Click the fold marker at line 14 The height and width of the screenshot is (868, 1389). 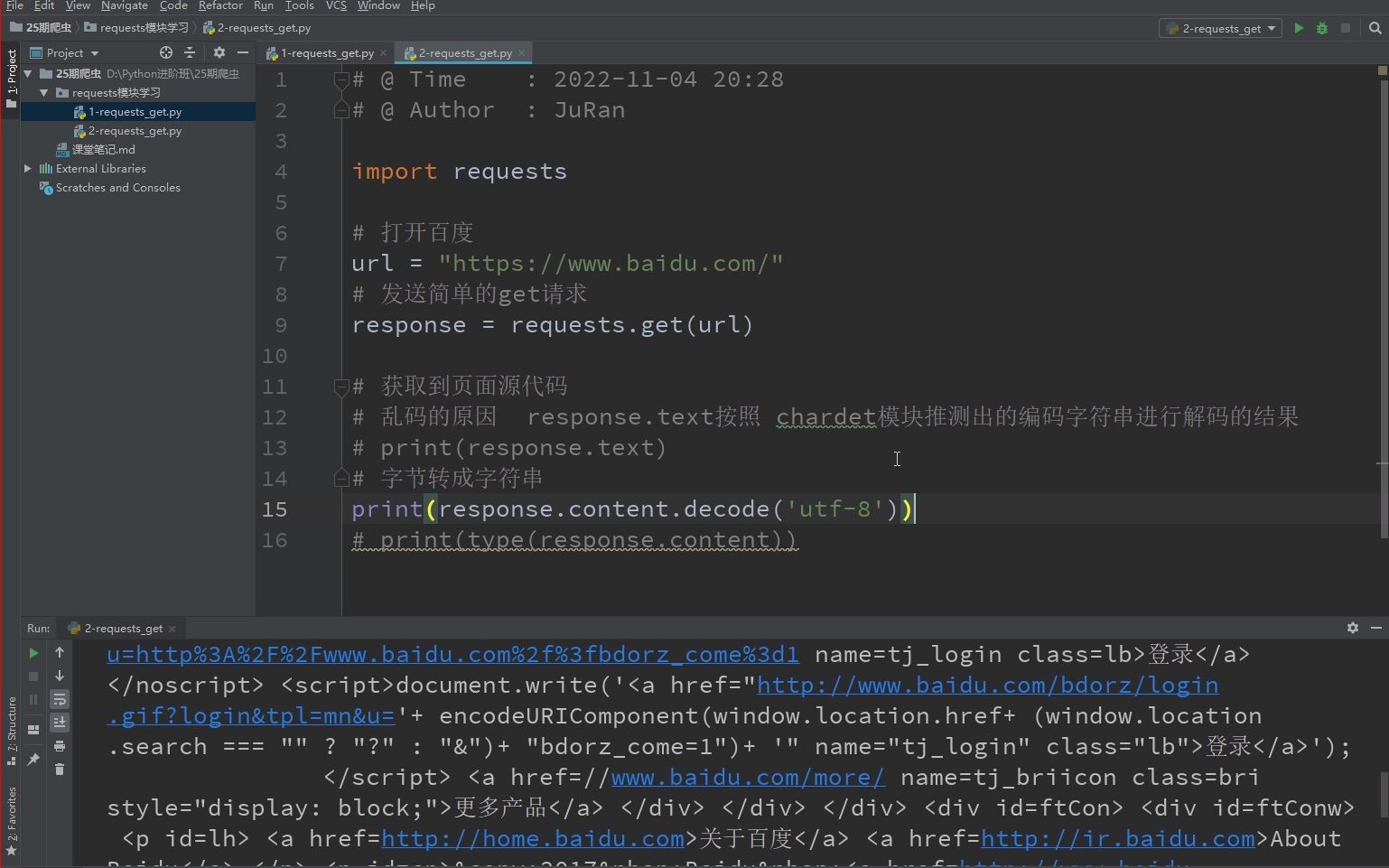coord(341,478)
